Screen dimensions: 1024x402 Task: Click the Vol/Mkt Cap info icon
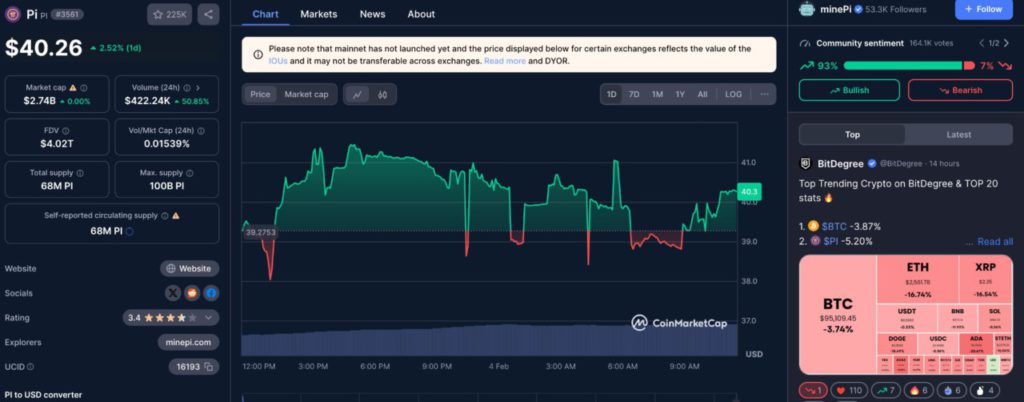(201, 131)
